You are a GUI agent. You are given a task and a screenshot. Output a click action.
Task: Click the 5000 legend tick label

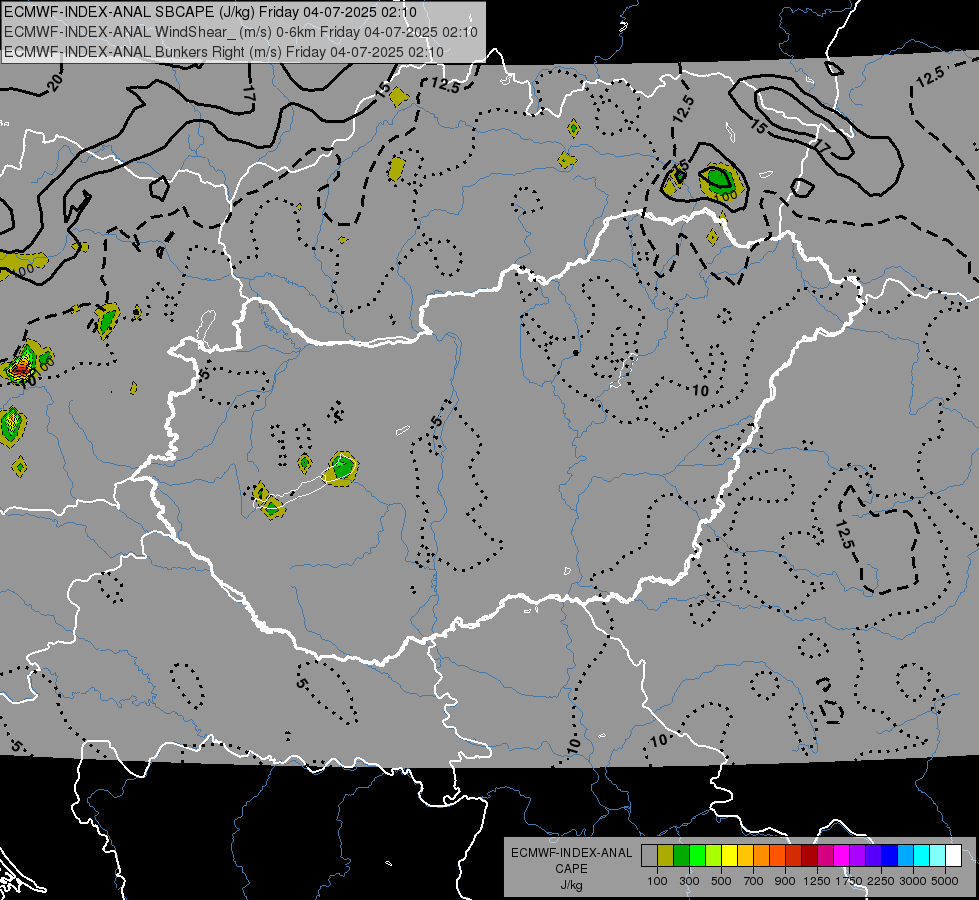[945, 881]
